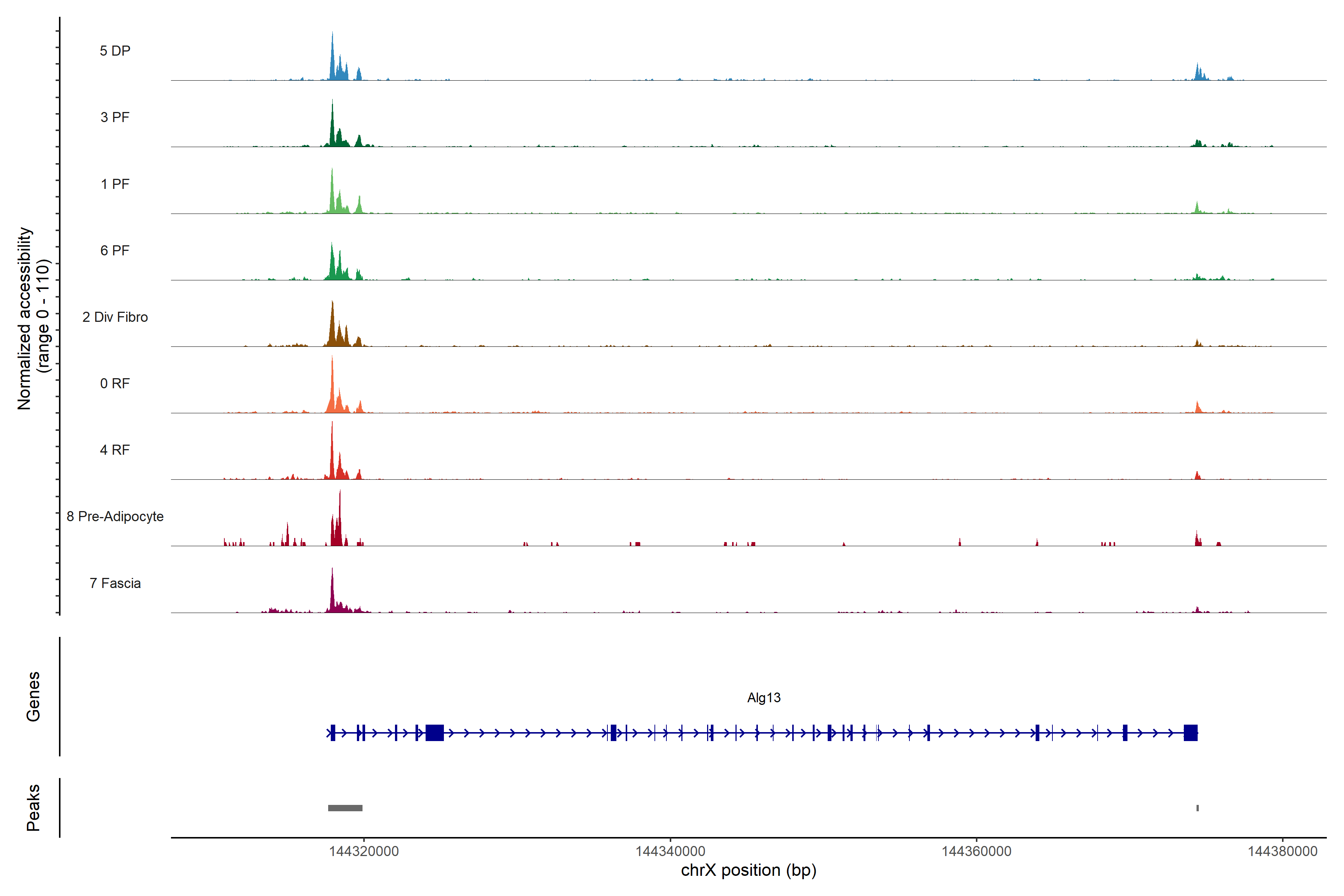Click the 1 PF track label

pyautogui.click(x=115, y=184)
